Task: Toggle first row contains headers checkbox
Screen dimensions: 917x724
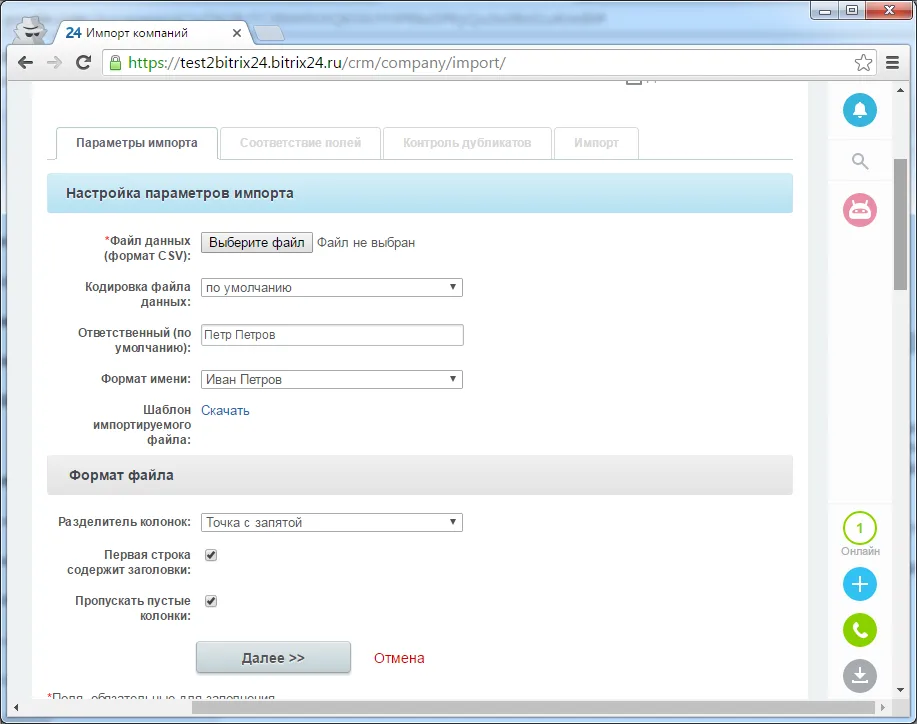Action: 211,555
